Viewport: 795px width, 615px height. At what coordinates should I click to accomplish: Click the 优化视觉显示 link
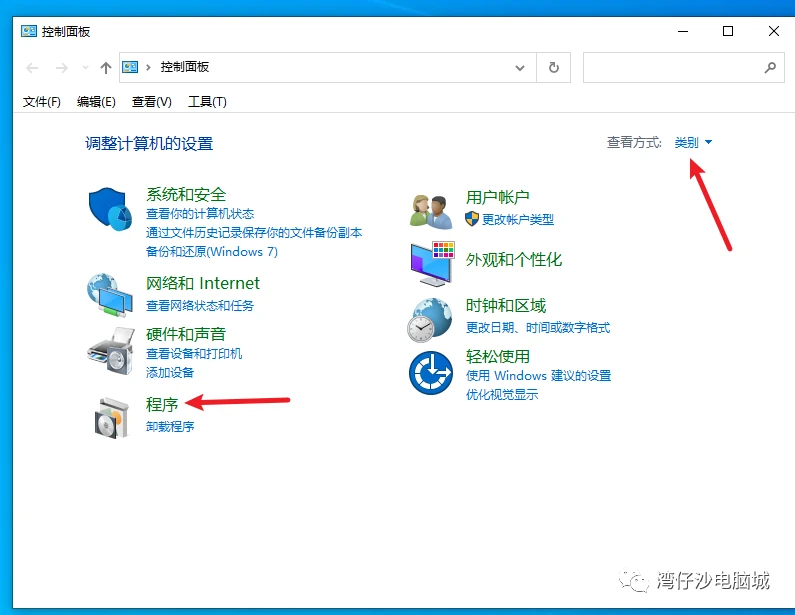tap(502, 394)
